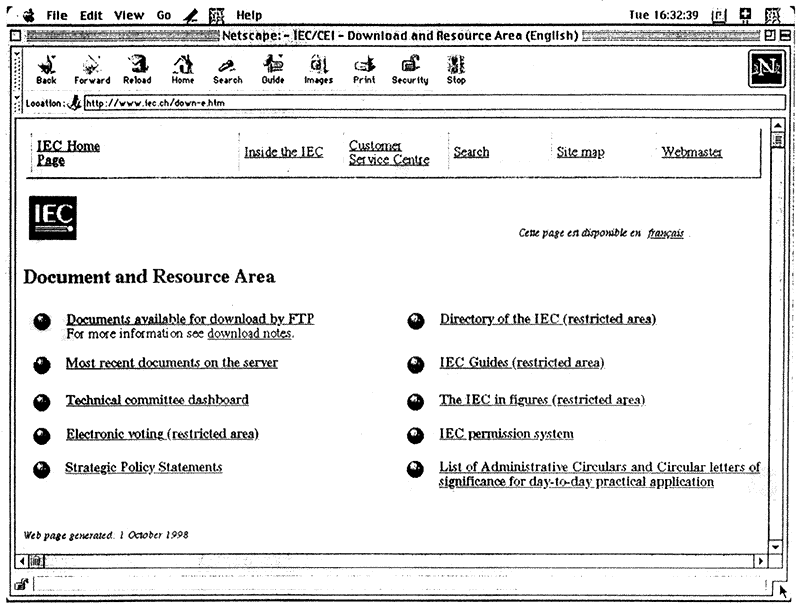800x607 pixels.
Task: Click the menu bar clock display
Action: pyautogui.click(x=663, y=15)
